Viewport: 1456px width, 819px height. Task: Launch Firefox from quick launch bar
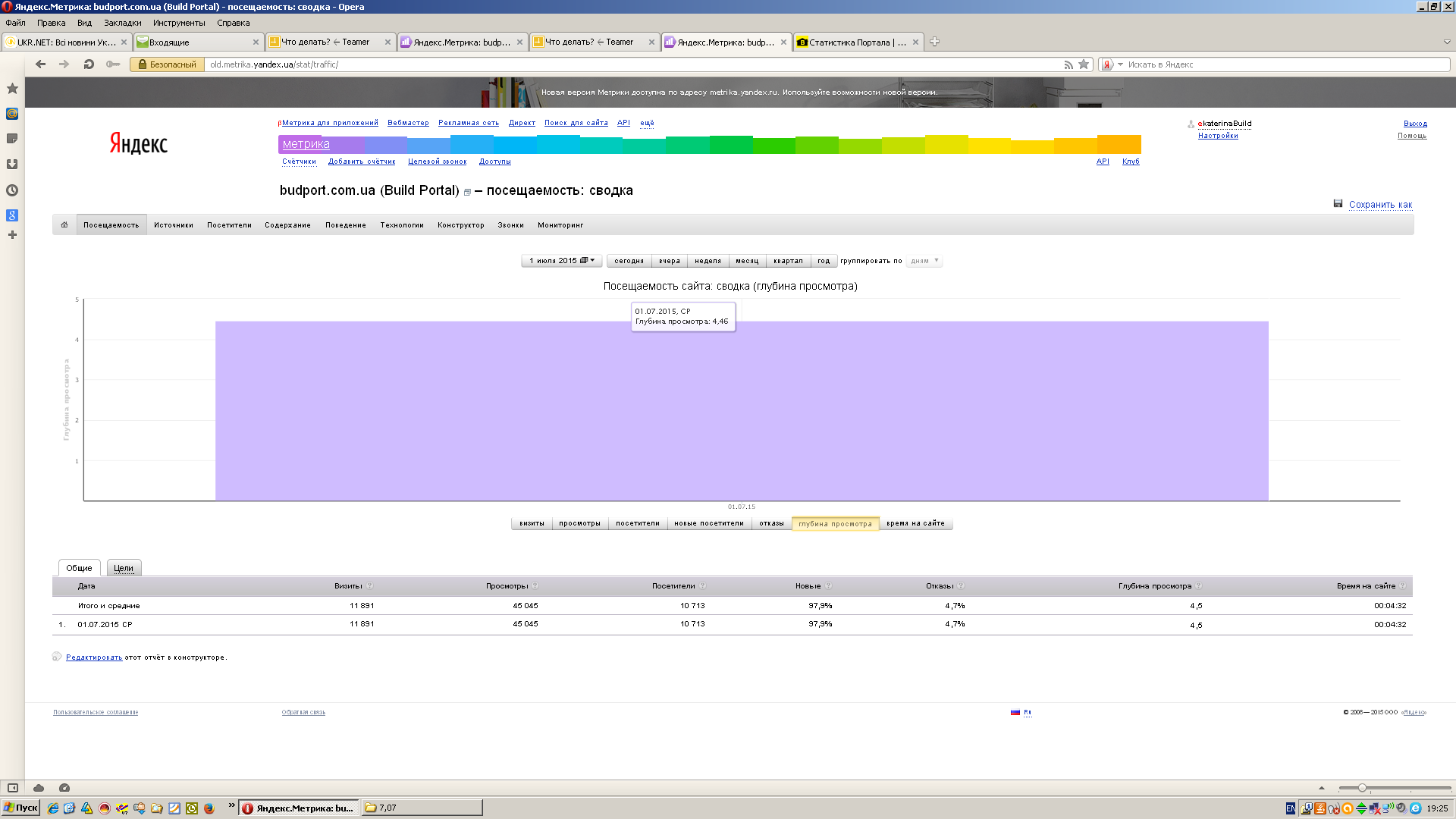pos(209,808)
